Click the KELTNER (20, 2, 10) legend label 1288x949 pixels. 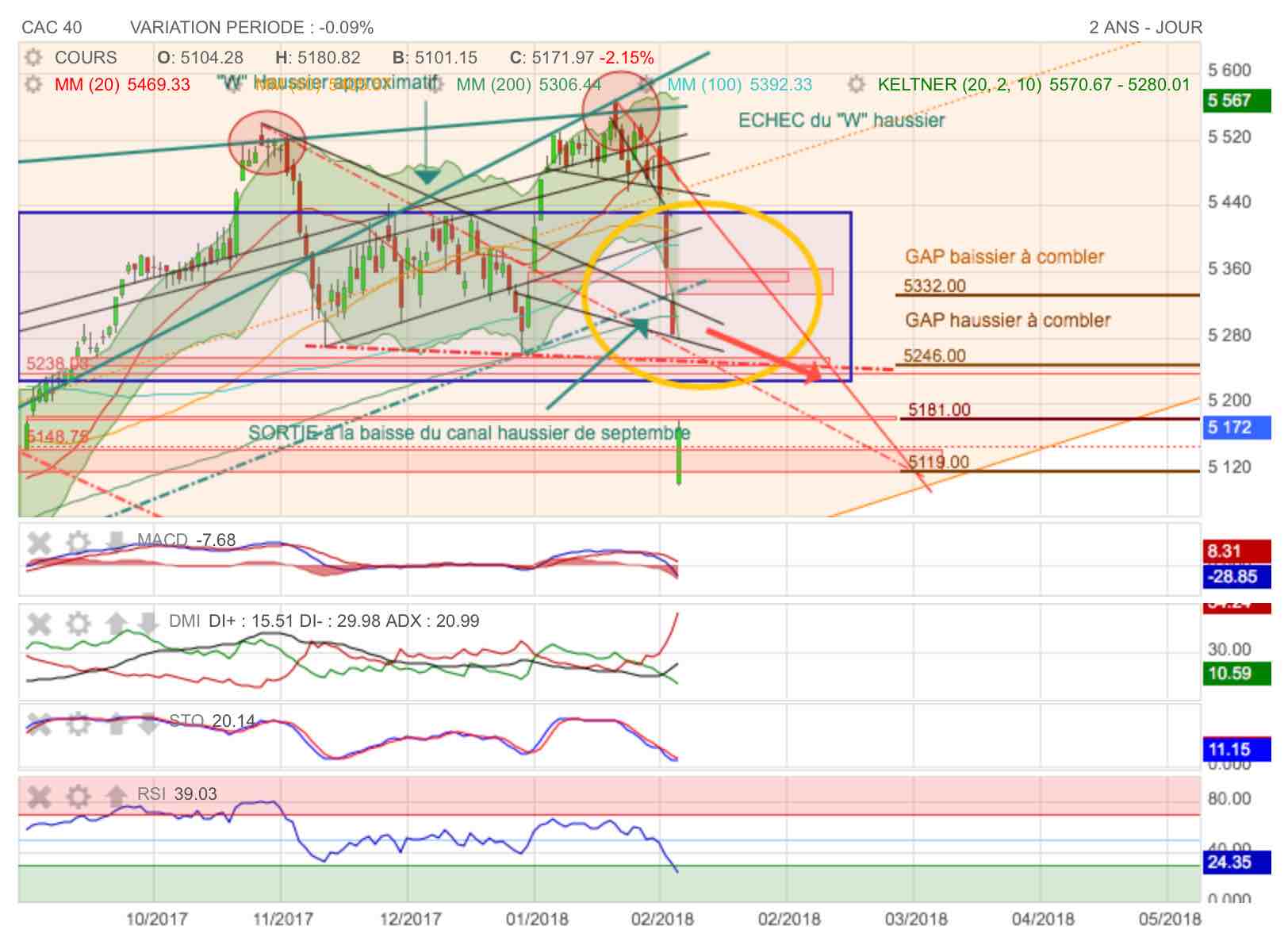coord(1033,85)
